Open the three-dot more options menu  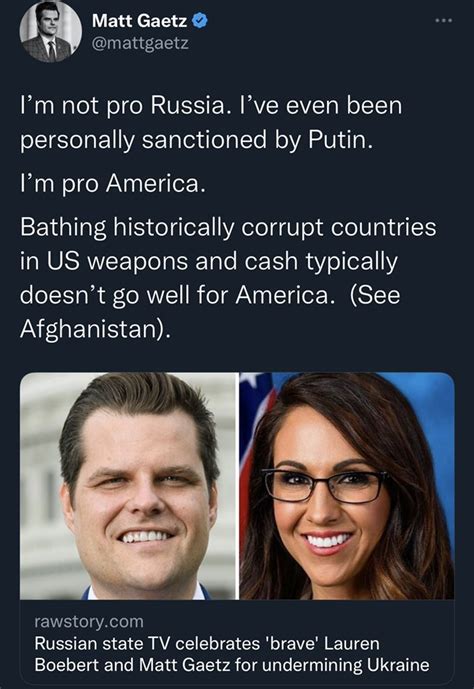pyautogui.click(x=443, y=20)
